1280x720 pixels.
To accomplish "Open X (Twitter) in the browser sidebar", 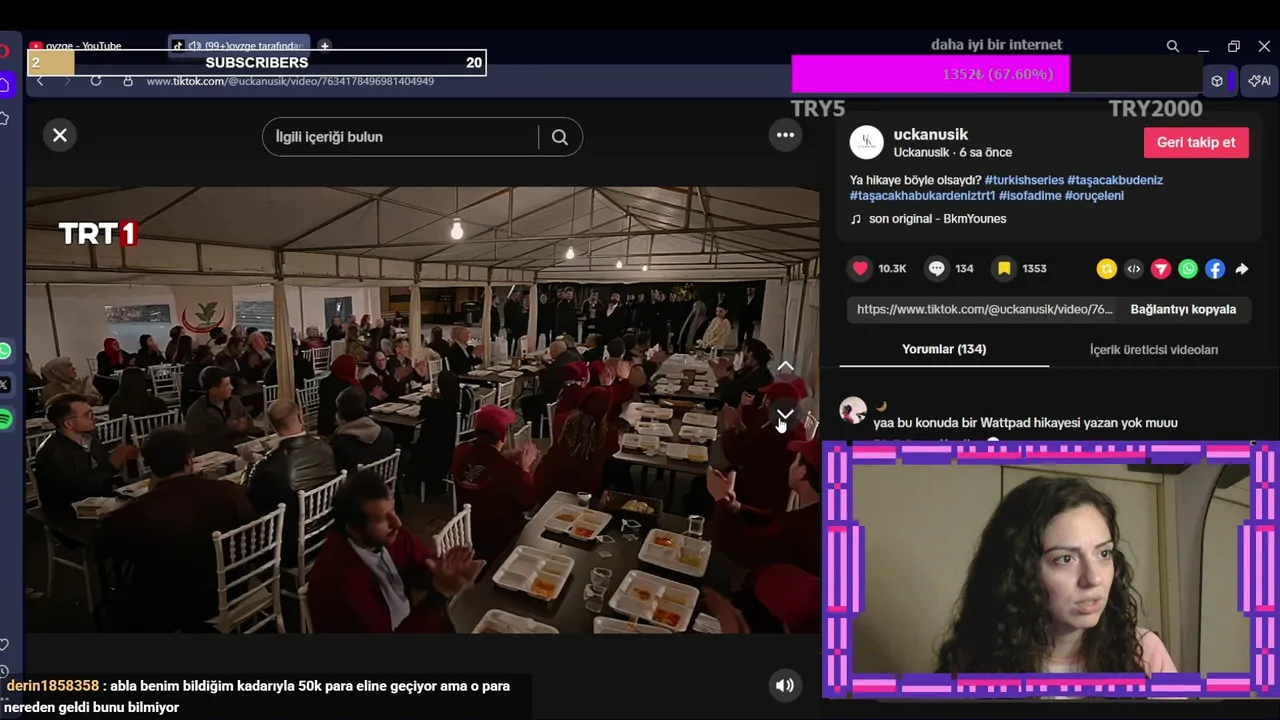I will pos(5,385).
